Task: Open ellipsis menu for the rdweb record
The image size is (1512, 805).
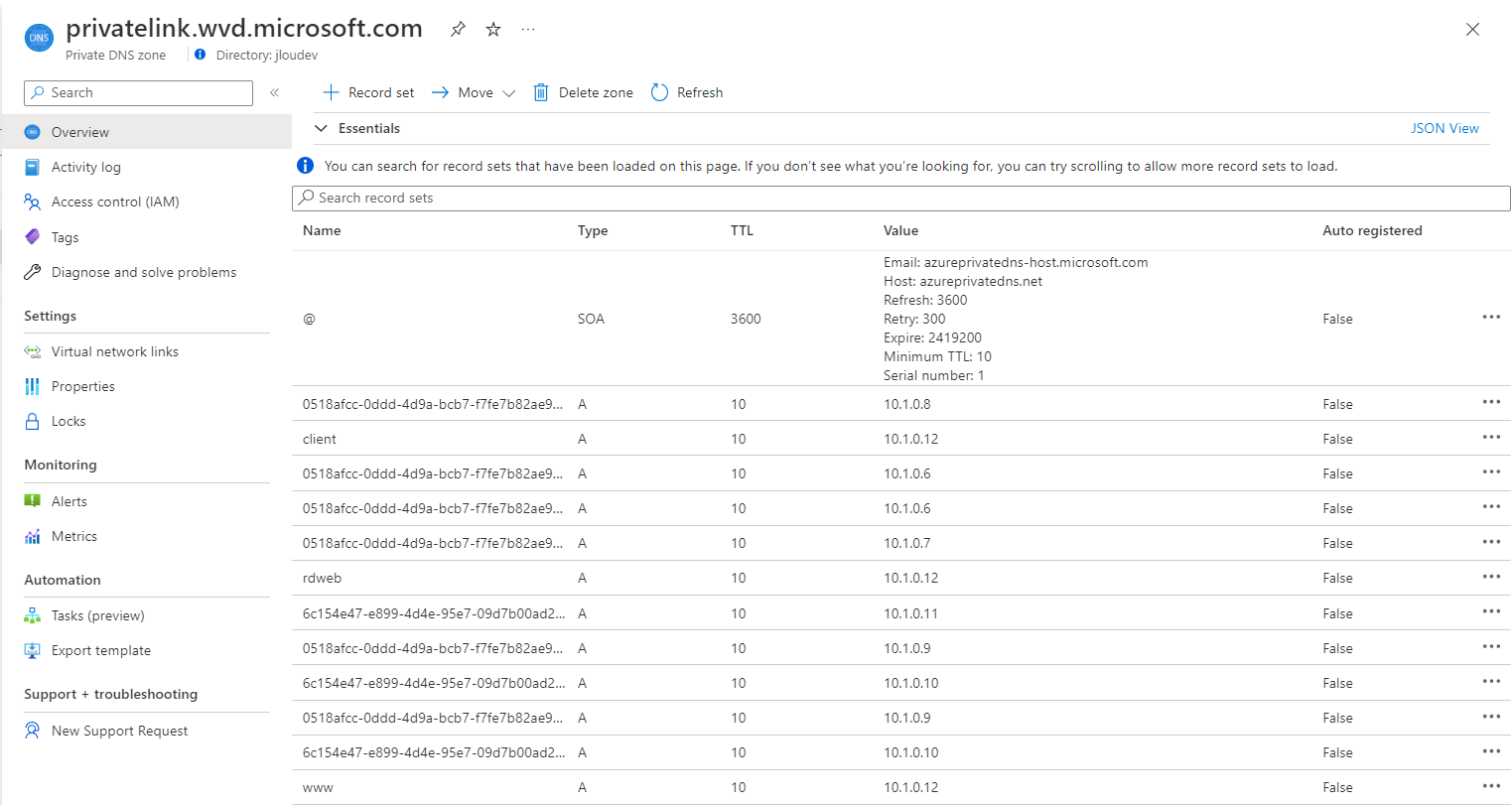Action: click(1491, 577)
